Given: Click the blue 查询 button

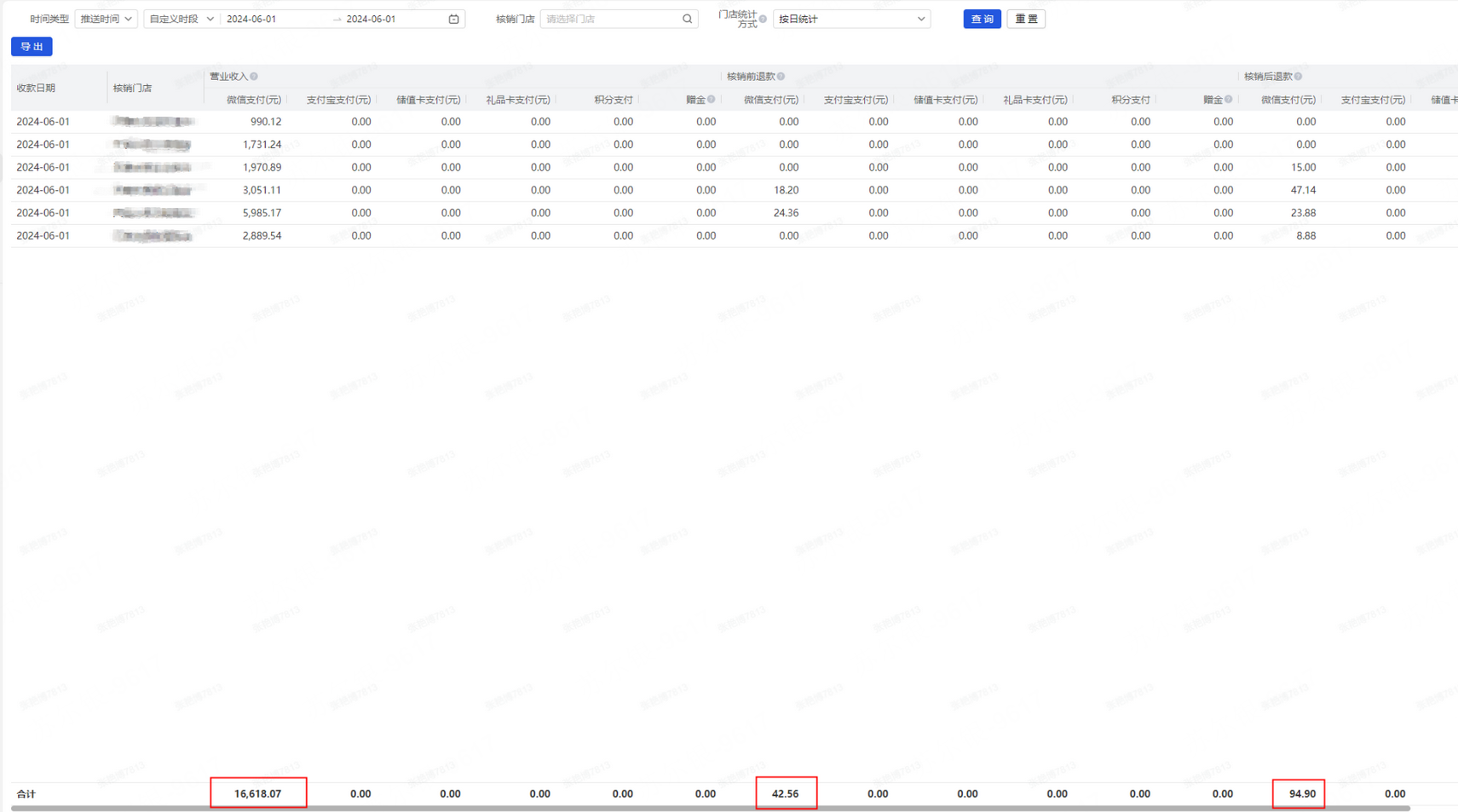Looking at the screenshot, I should [982, 19].
